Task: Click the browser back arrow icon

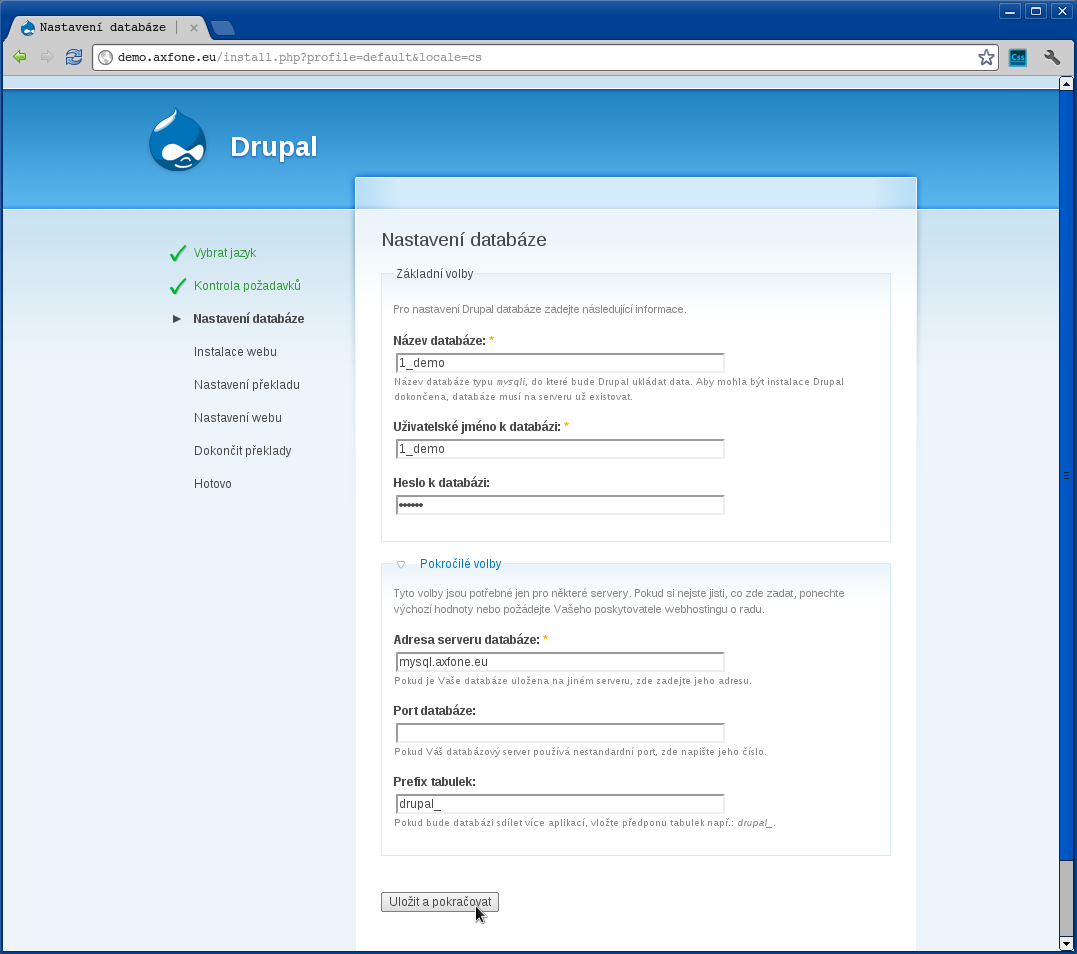Action: tap(19, 57)
